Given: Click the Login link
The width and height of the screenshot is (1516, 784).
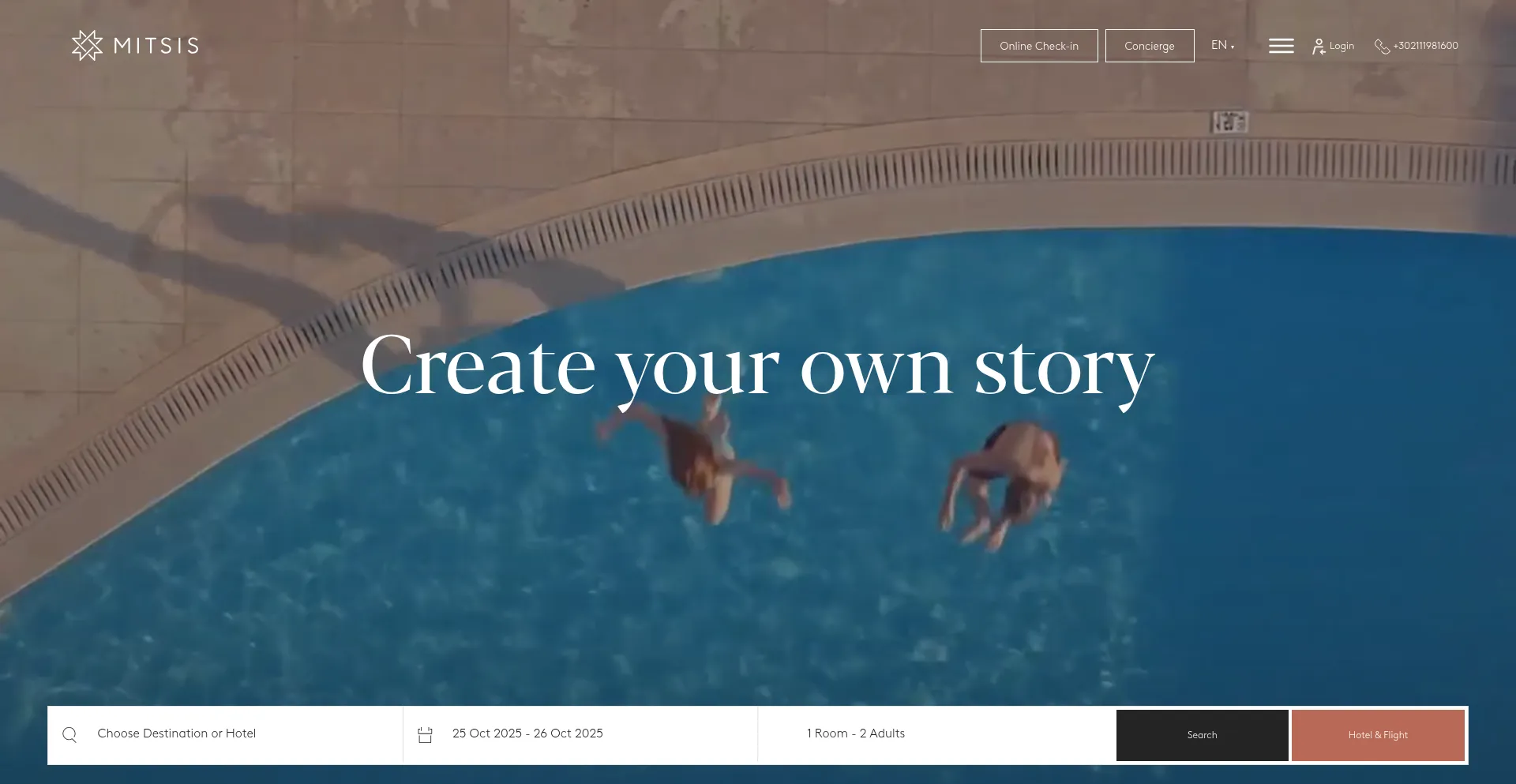Looking at the screenshot, I should click(1342, 46).
